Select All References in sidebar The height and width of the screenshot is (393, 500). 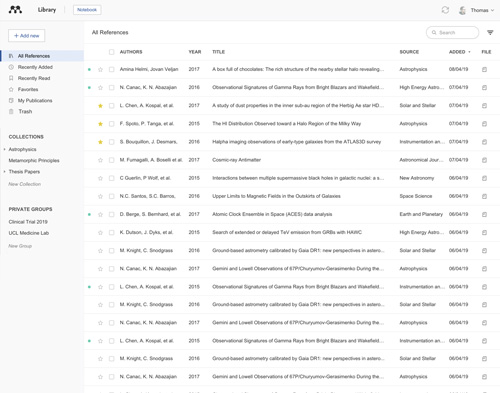[x=42, y=56]
